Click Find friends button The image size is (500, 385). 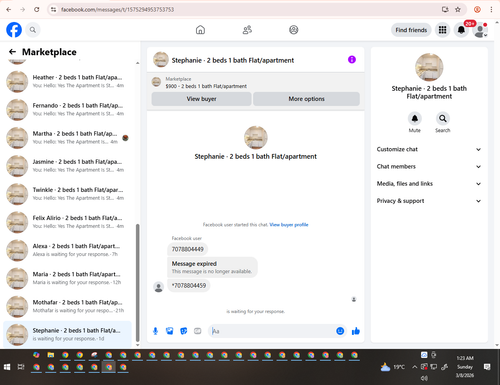pos(411,30)
